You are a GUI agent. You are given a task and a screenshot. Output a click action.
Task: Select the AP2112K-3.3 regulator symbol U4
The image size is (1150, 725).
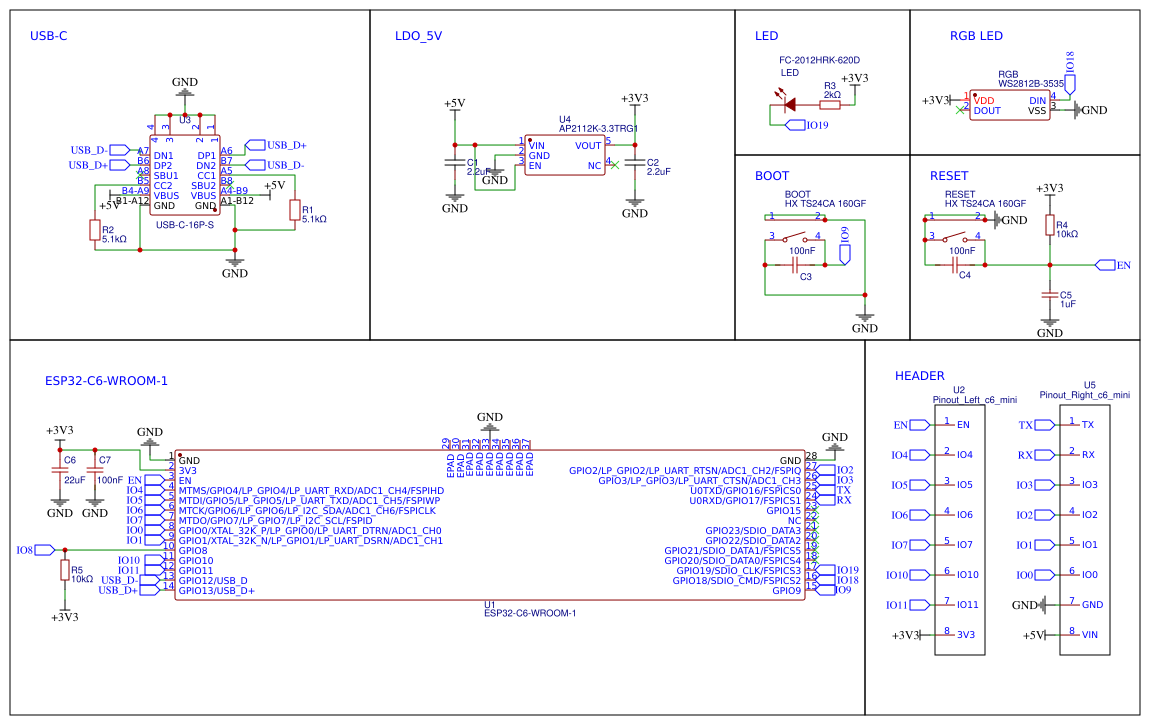tap(565, 155)
